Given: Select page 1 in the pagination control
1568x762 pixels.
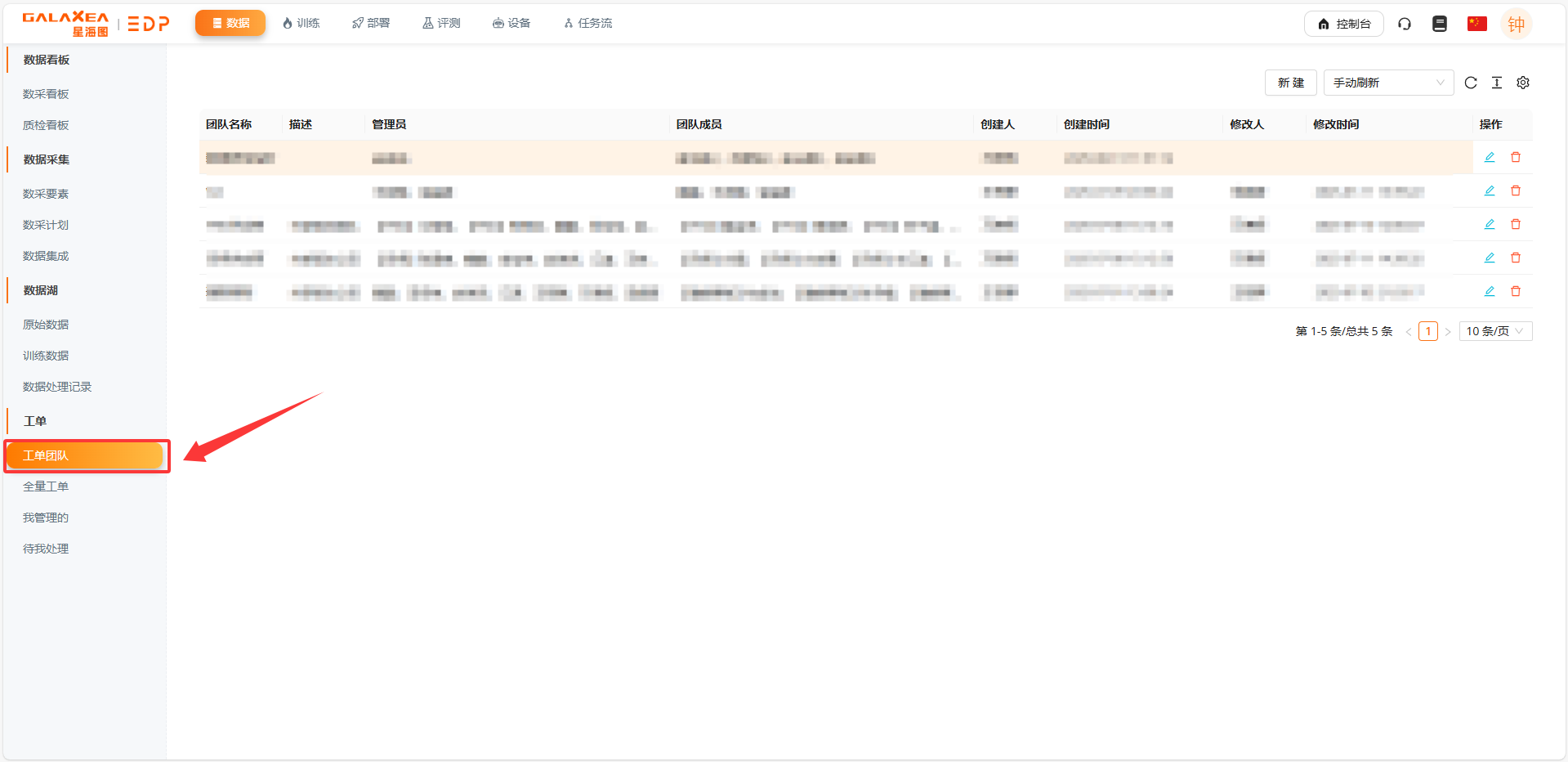Looking at the screenshot, I should 1427,331.
